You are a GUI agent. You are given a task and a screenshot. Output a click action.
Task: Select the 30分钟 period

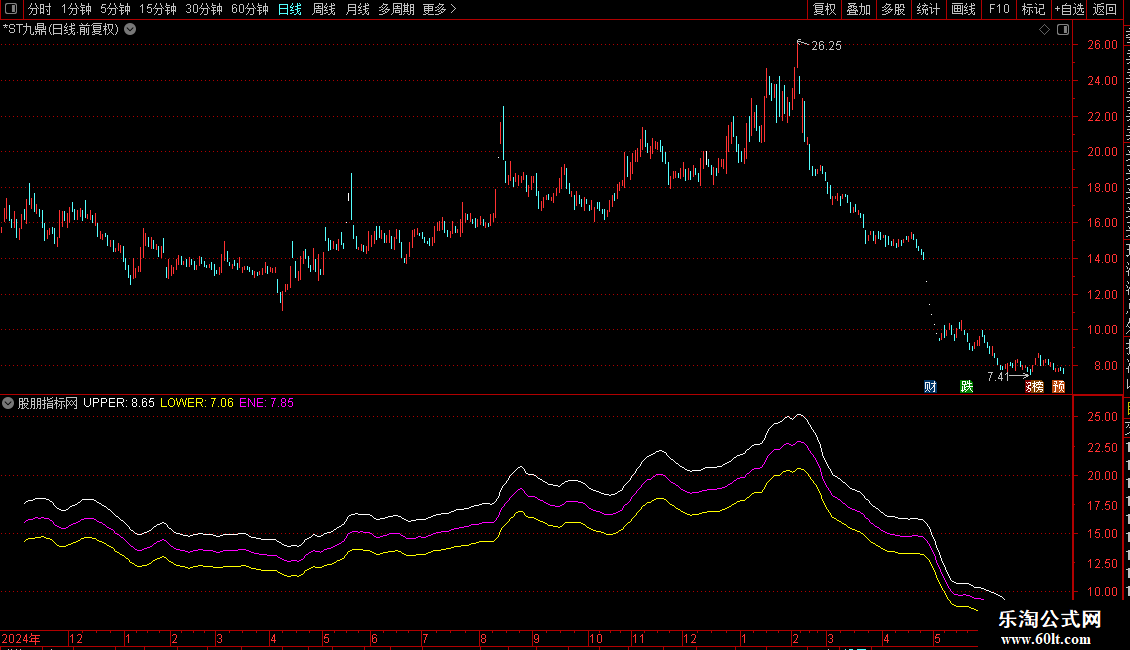[204, 9]
